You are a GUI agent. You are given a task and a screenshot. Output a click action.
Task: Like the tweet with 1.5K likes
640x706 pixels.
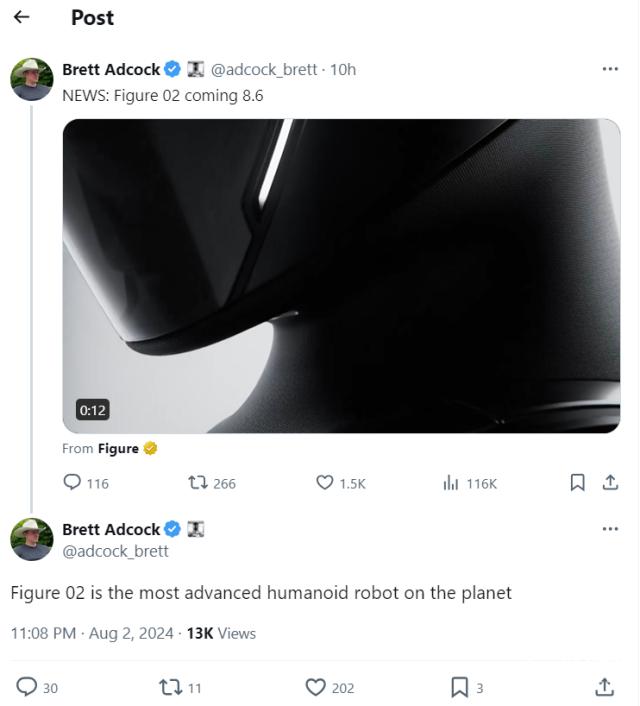click(x=325, y=483)
